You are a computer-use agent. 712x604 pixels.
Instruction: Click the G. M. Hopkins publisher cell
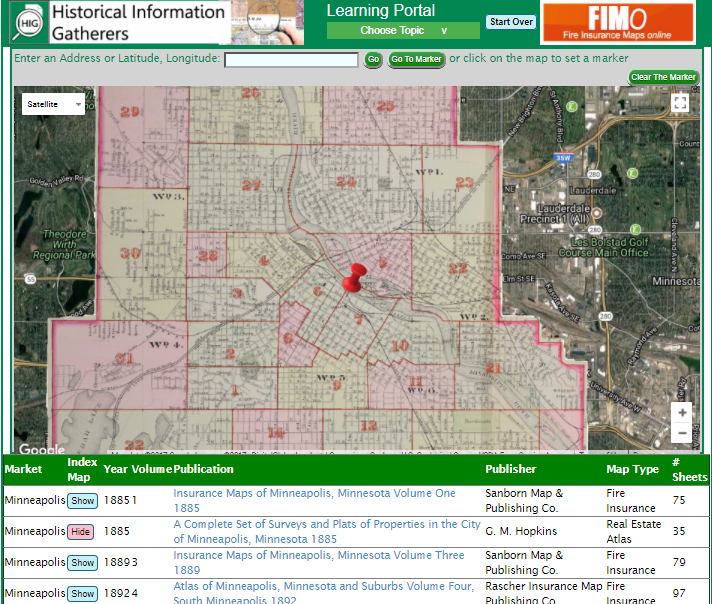point(521,531)
